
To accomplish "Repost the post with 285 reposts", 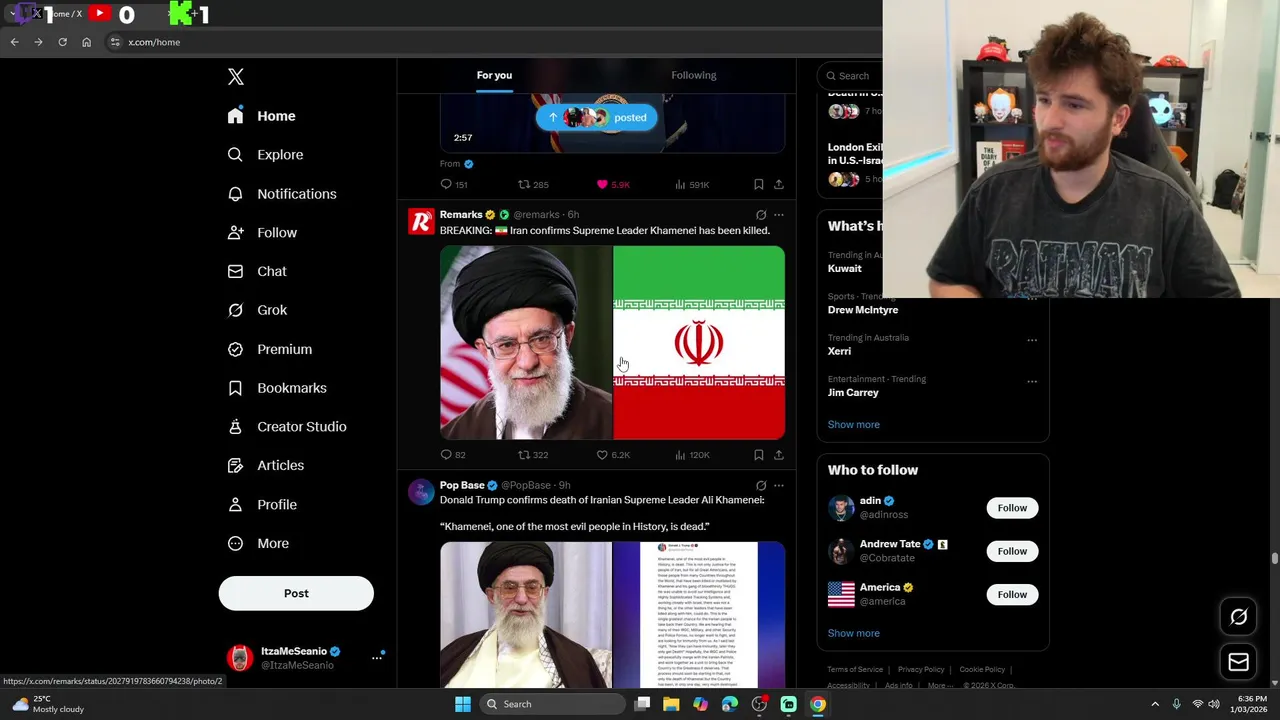I will click(x=533, y=184).
